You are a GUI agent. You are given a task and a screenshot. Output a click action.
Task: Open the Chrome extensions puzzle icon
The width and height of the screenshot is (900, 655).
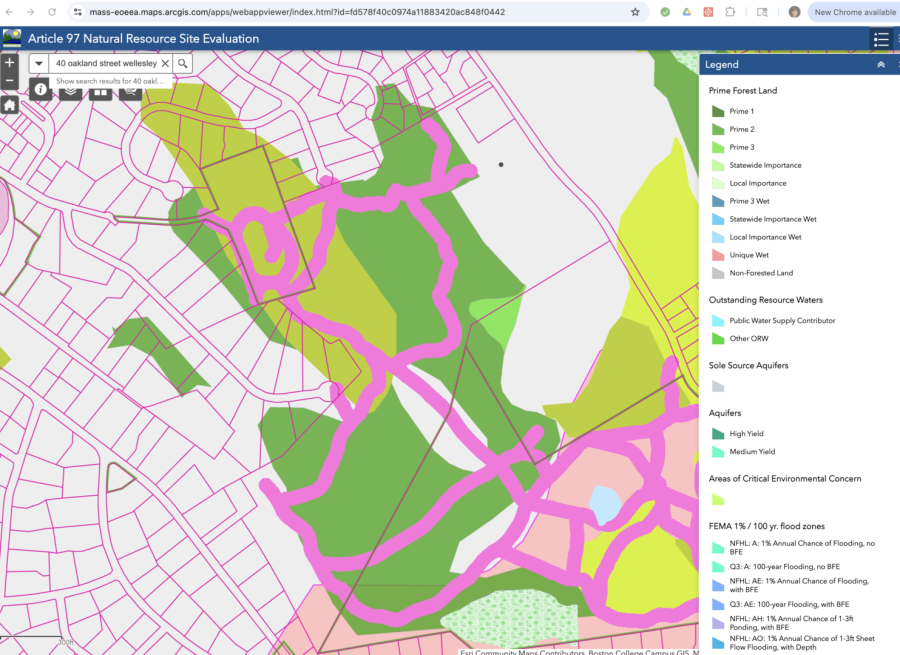(732, 12)
